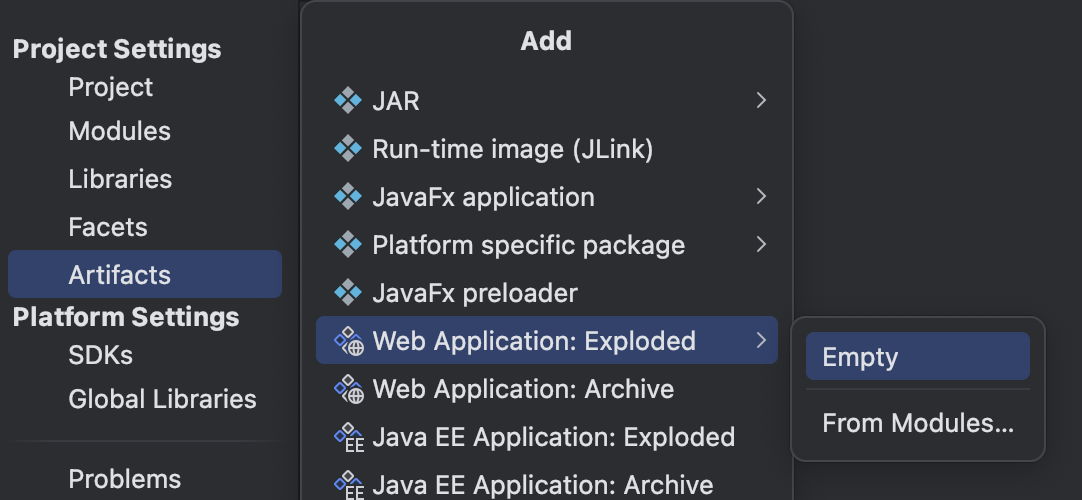Select JavaFx application menu entry

547,197
